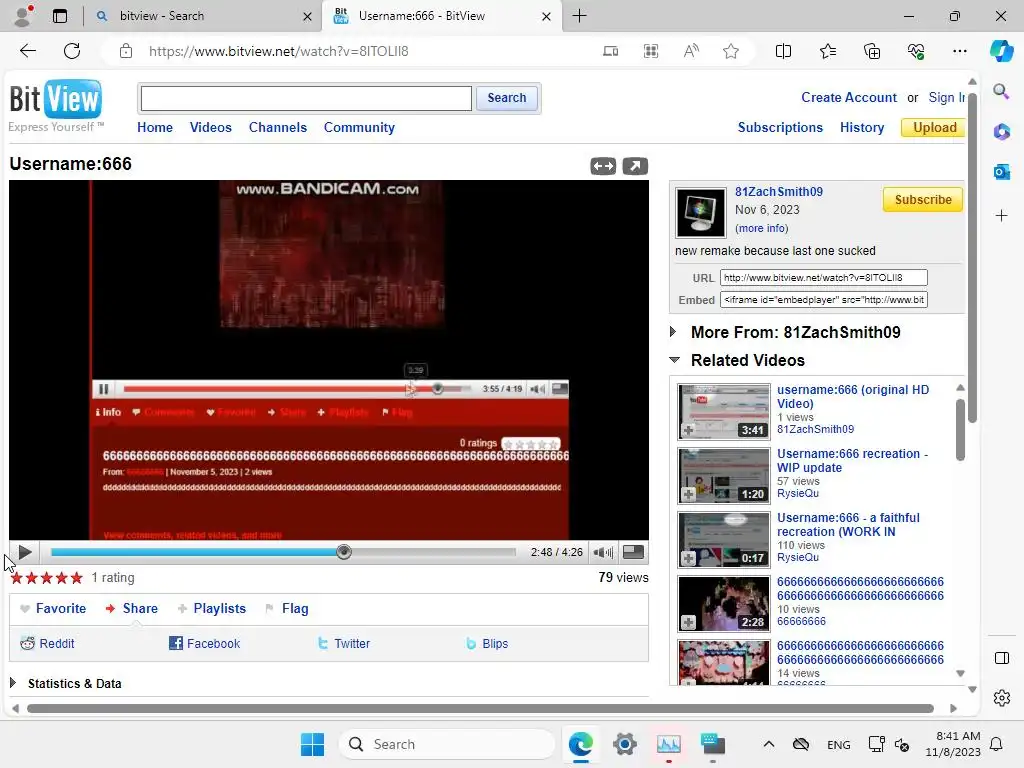Focus the BitView search box

[x=306, y=98]
